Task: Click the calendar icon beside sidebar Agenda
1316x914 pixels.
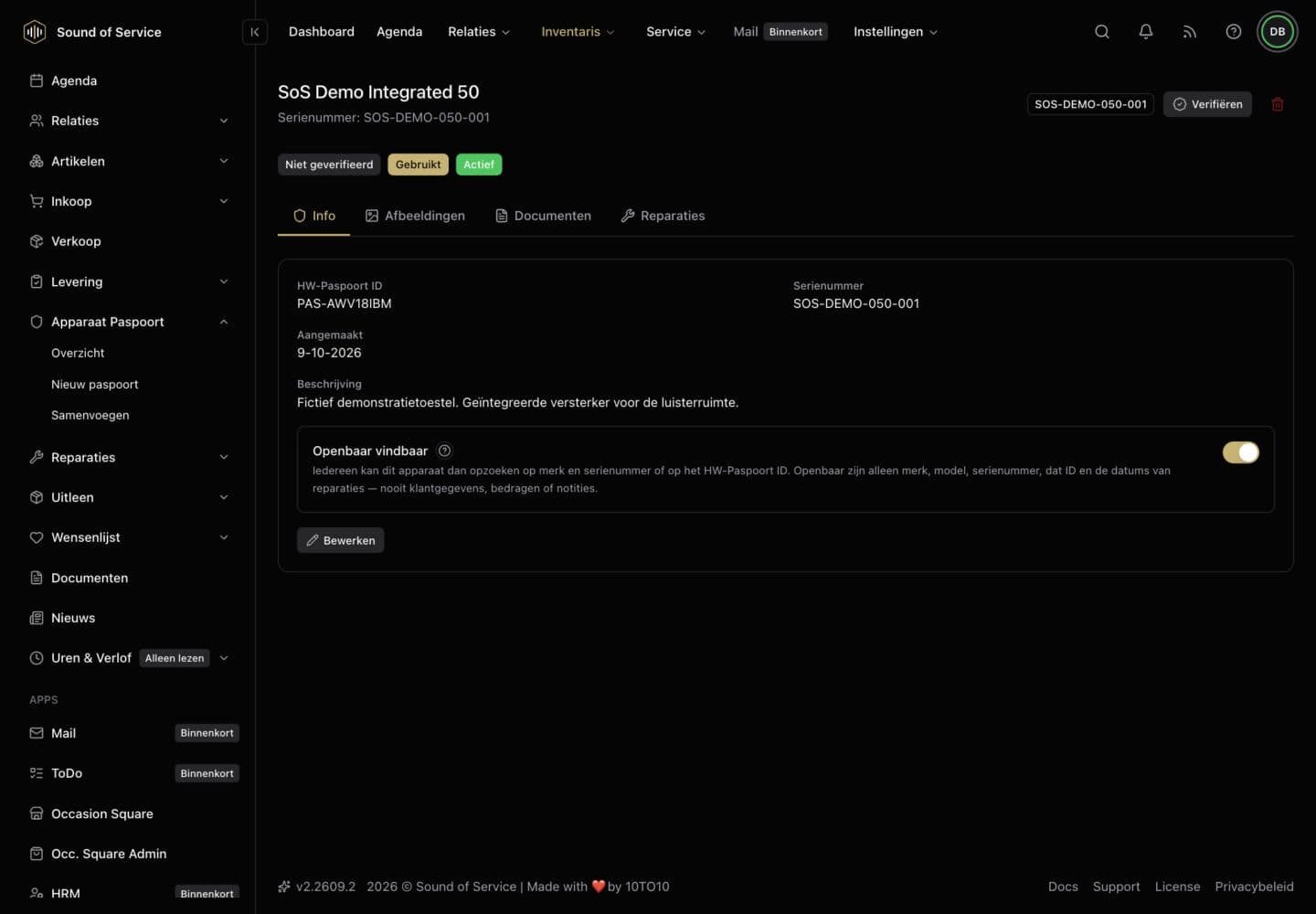Action: coord(37,80)
